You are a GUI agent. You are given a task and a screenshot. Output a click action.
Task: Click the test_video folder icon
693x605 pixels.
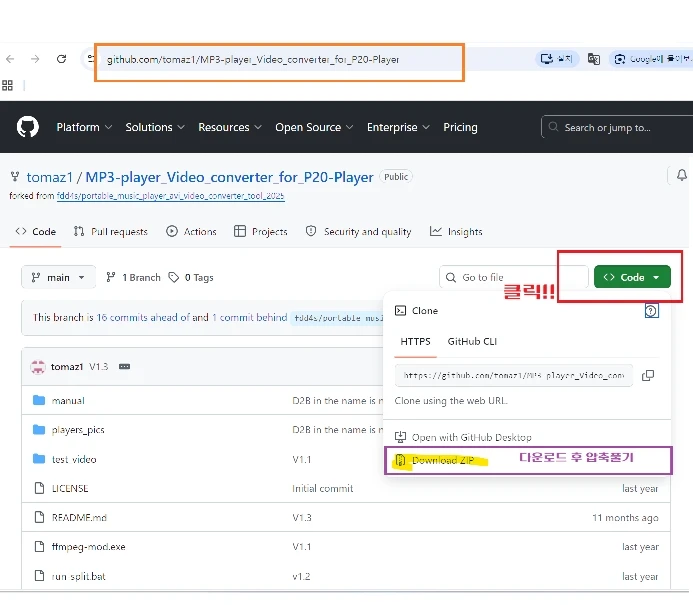click(x=39, y=459)
